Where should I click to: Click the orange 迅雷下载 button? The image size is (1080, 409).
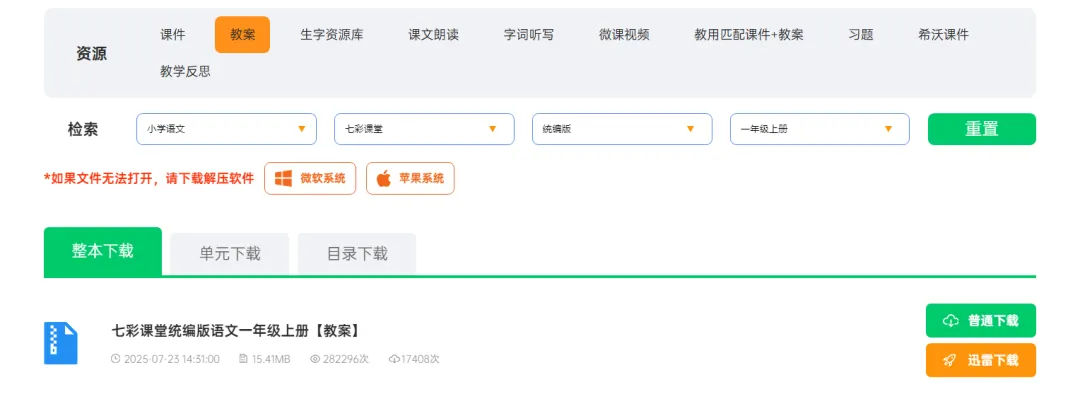tap(981, 361)
